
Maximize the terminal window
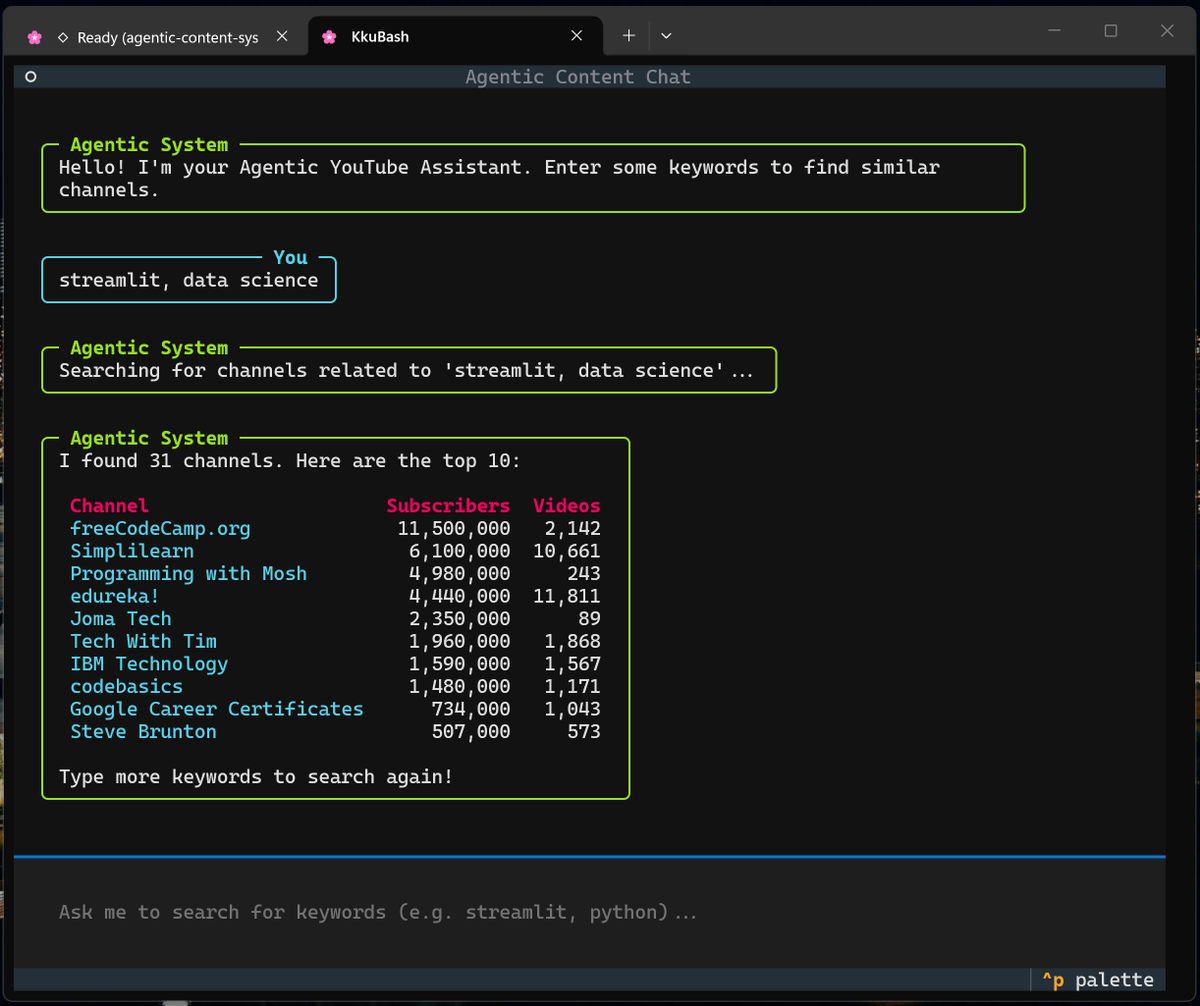point(1110,32)
